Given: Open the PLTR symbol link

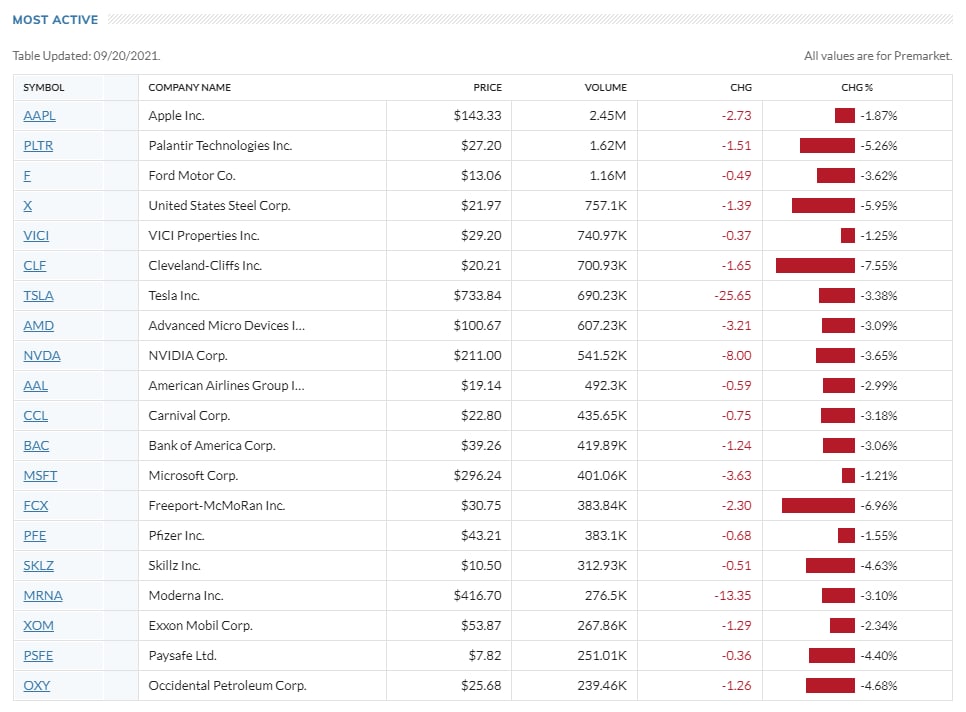Looking at the screenshot, I should 38,146.
